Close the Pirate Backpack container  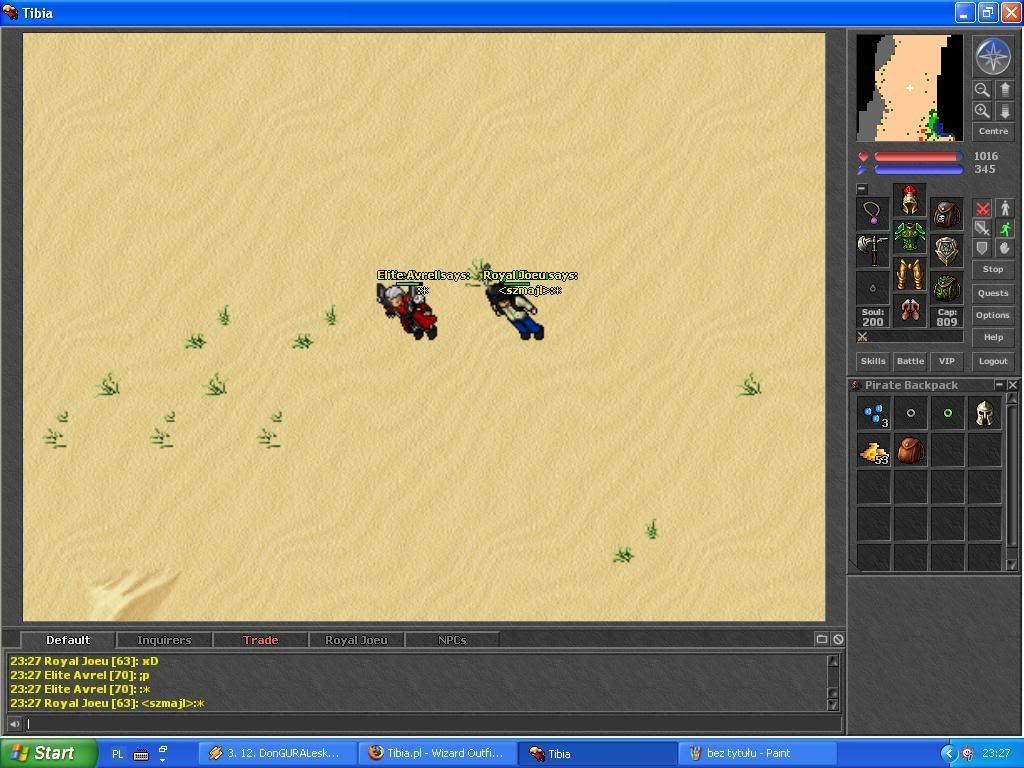click(x=1012, y=385)
